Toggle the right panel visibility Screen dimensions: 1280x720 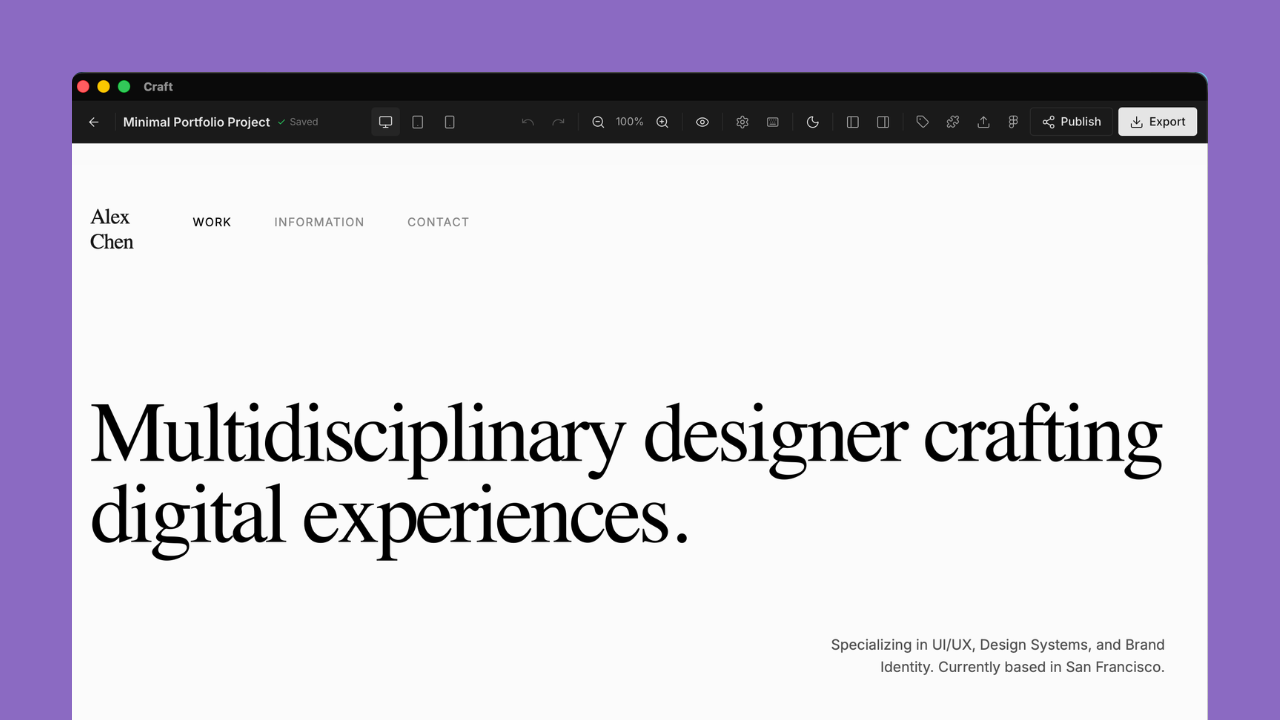tap(883, 121)
